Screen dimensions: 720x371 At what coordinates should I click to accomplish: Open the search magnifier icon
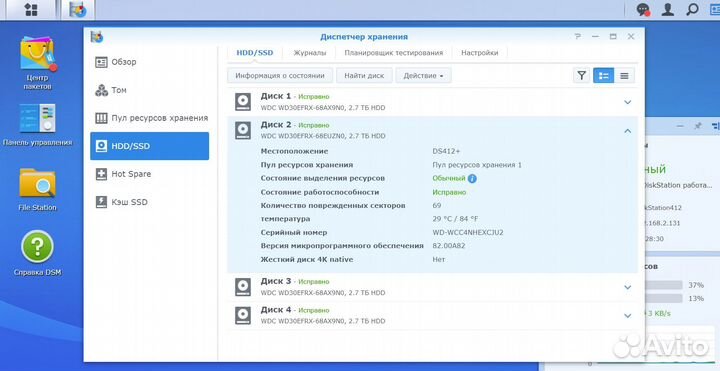point(692,10)
